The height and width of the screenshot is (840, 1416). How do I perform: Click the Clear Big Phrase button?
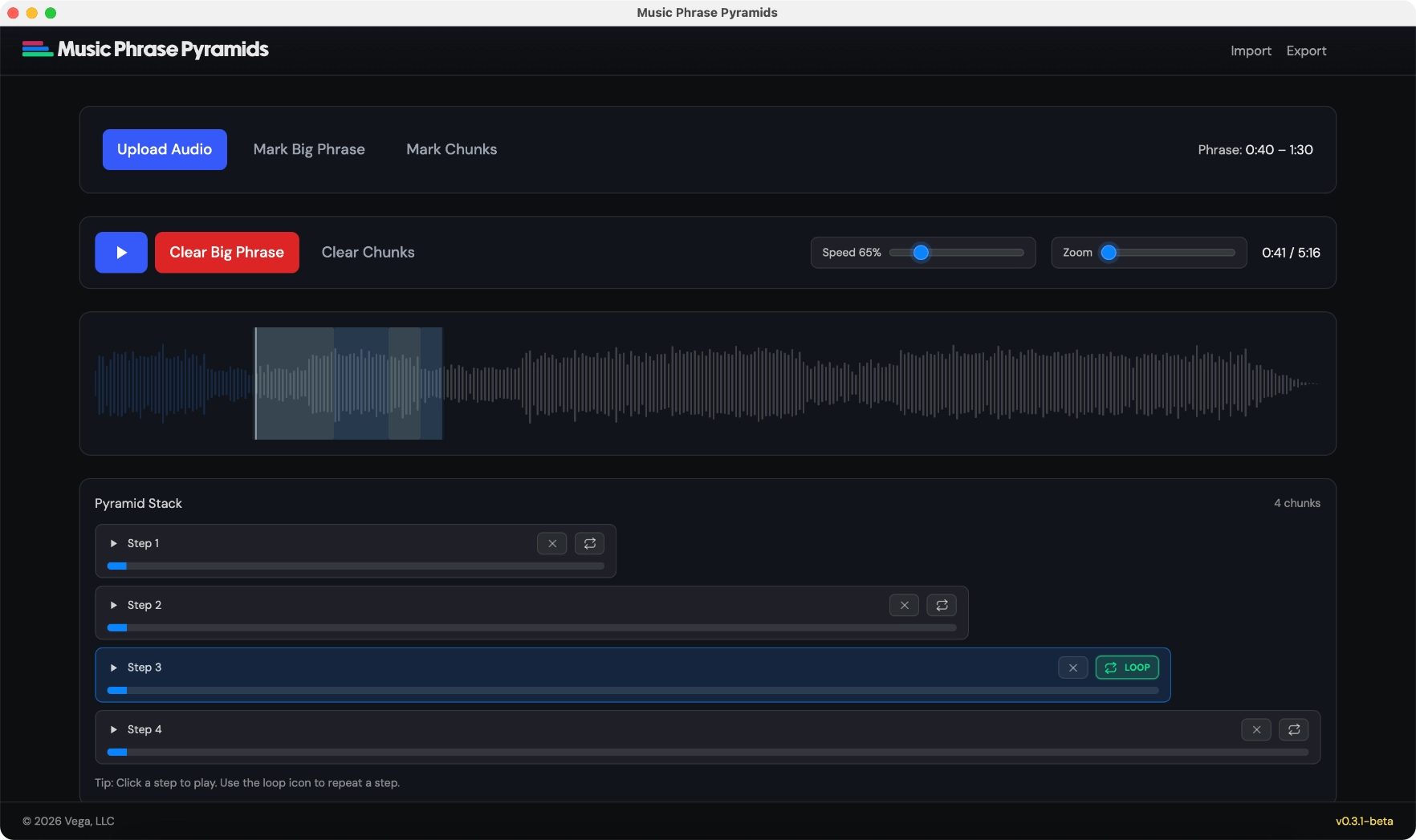(x=226, y=252)
